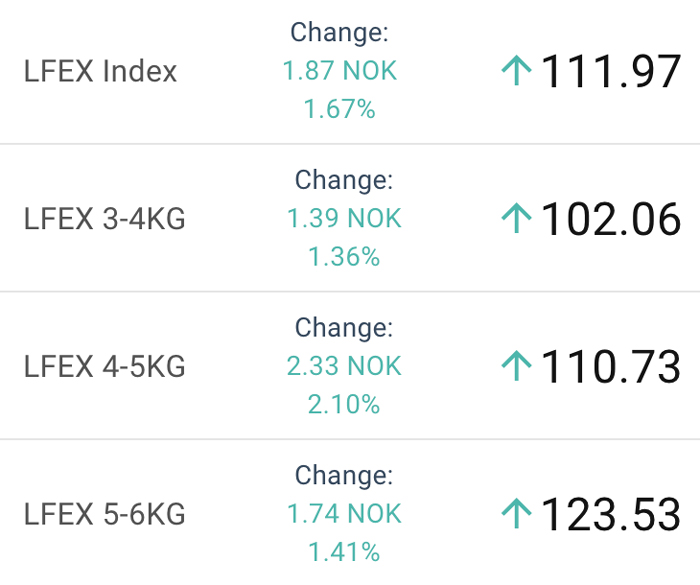
Task: Click the up arrow beside 110.73
Action: (517, 366)
